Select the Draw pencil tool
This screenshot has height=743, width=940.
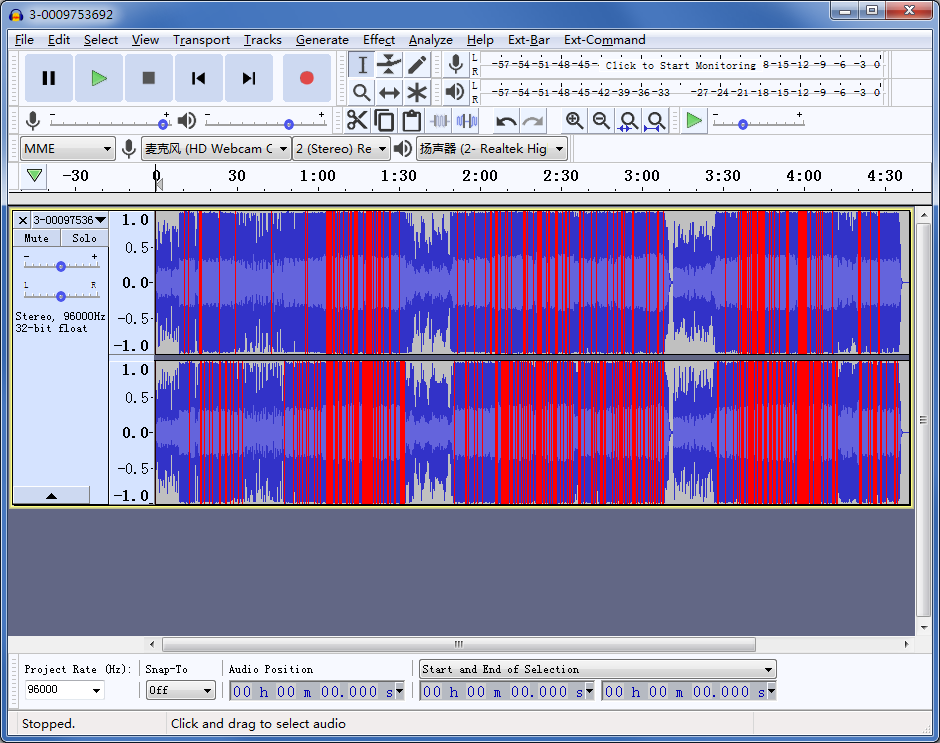[417, 65]
